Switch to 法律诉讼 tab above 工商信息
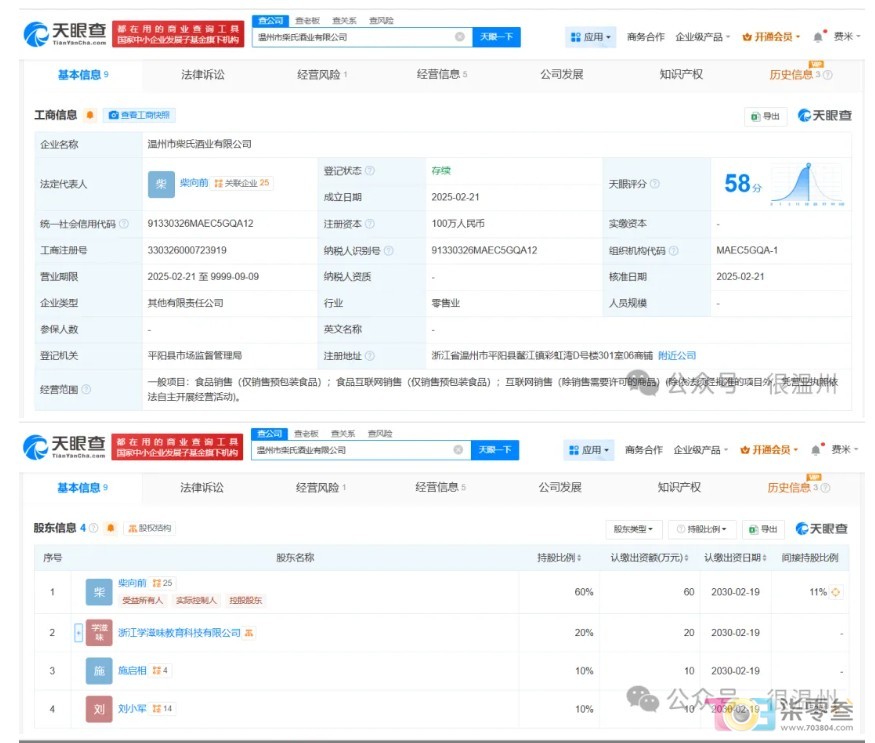Viewport: 875px width, 743px height. coord(203,75)
